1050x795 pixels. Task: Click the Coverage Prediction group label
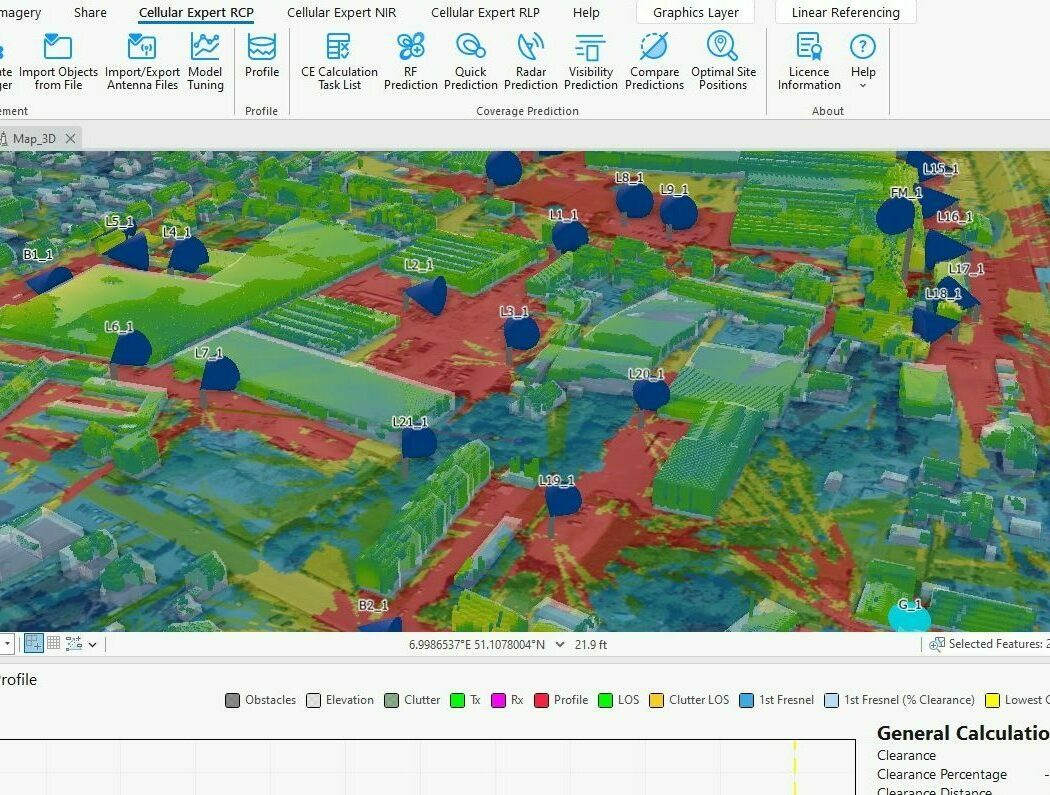(x=527, y=111)
